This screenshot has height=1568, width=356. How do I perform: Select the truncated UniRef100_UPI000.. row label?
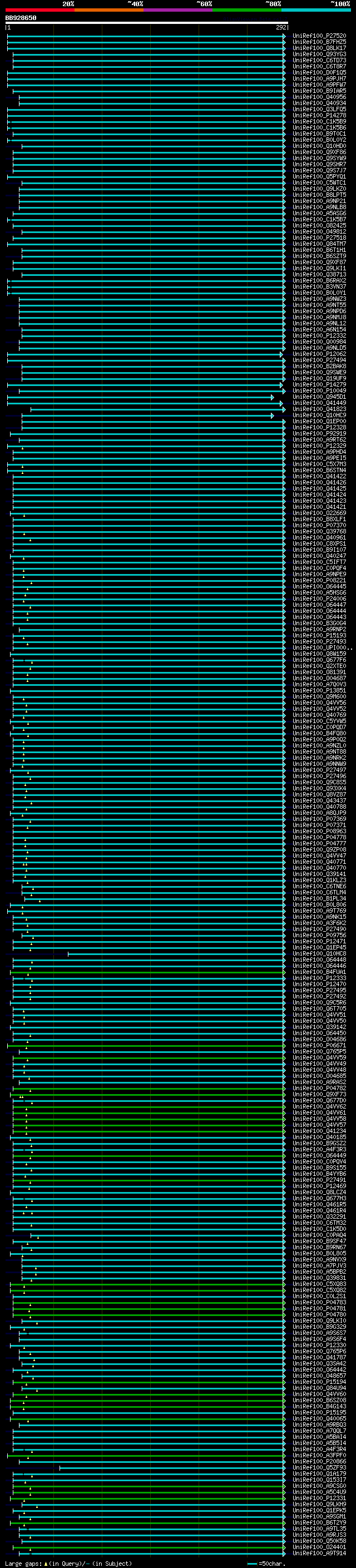coord(322,647)
